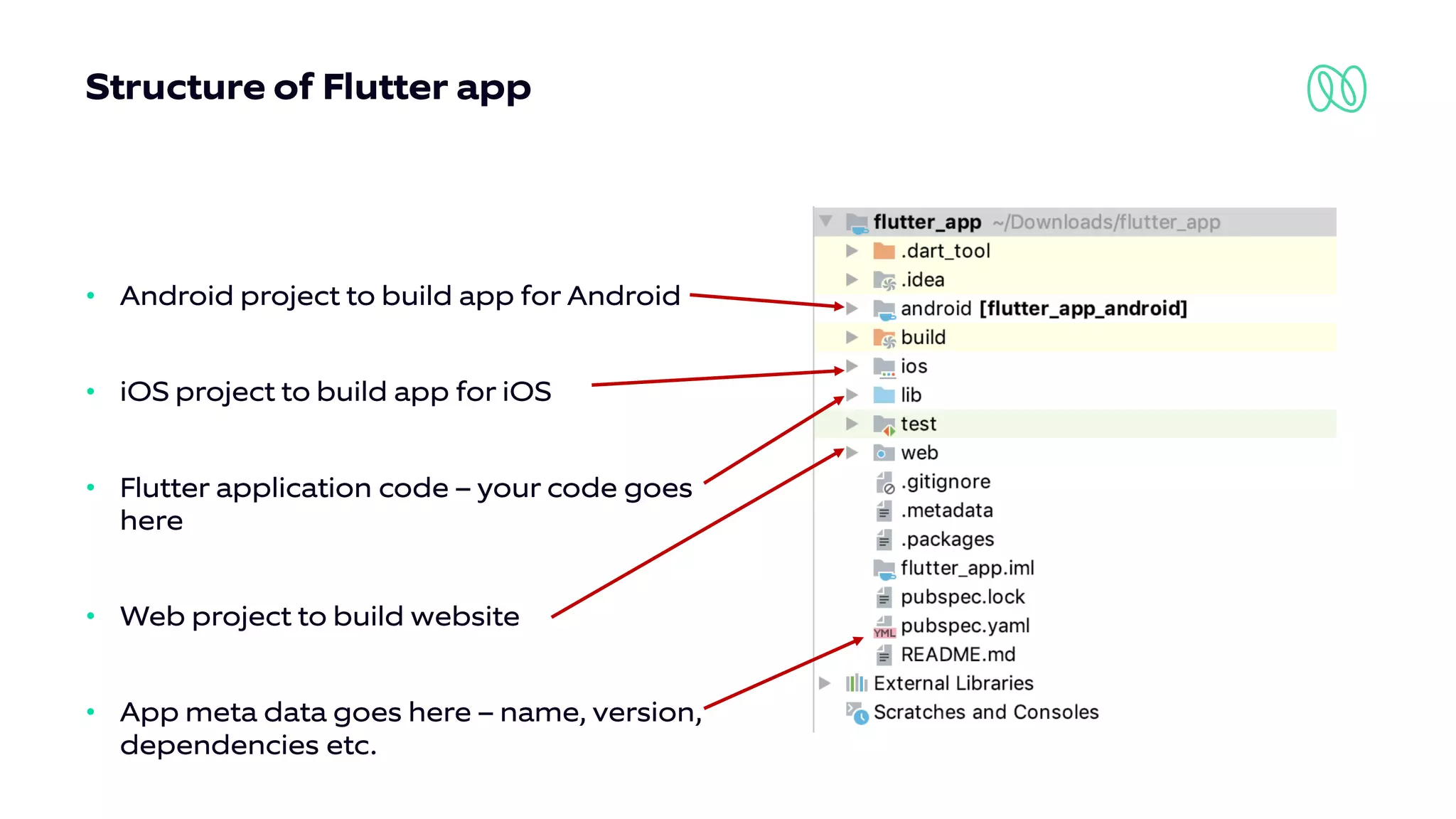Select the lib tree row
The image size is (1456, 819).
pos(1075,395)
